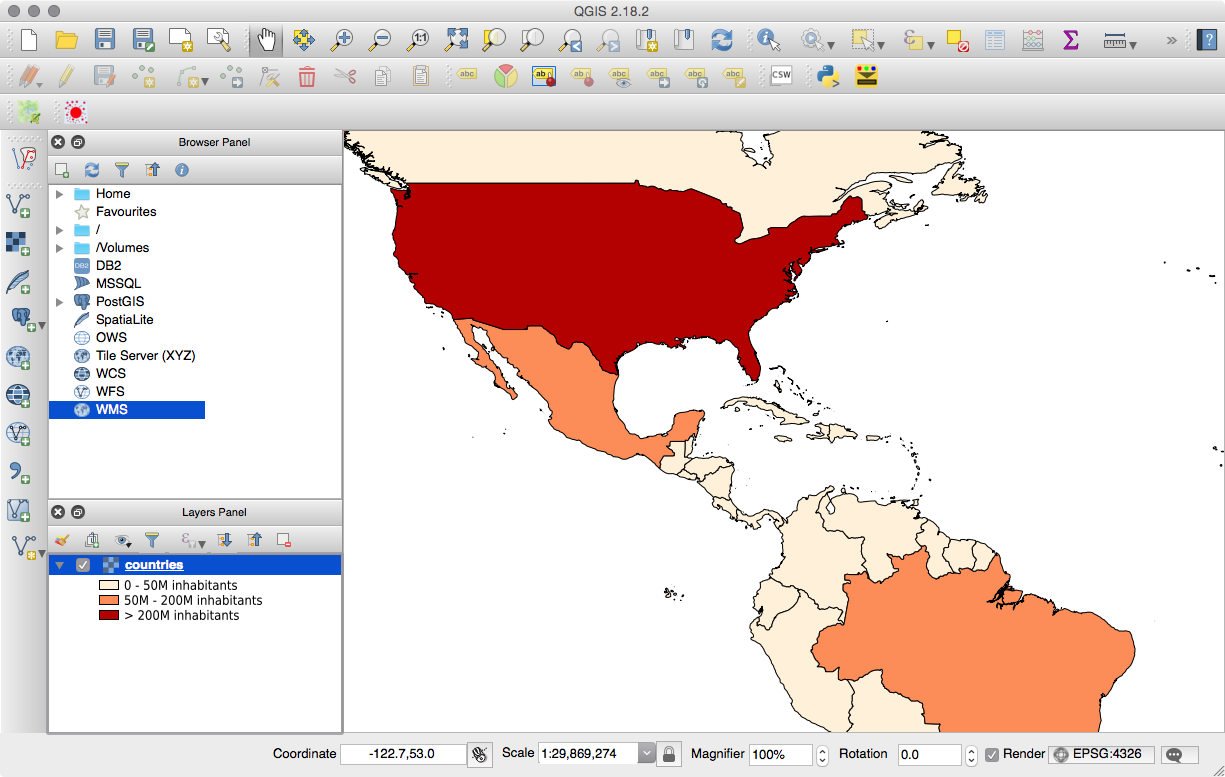Open the Scale dropdown list

click(x=646, y=754)
